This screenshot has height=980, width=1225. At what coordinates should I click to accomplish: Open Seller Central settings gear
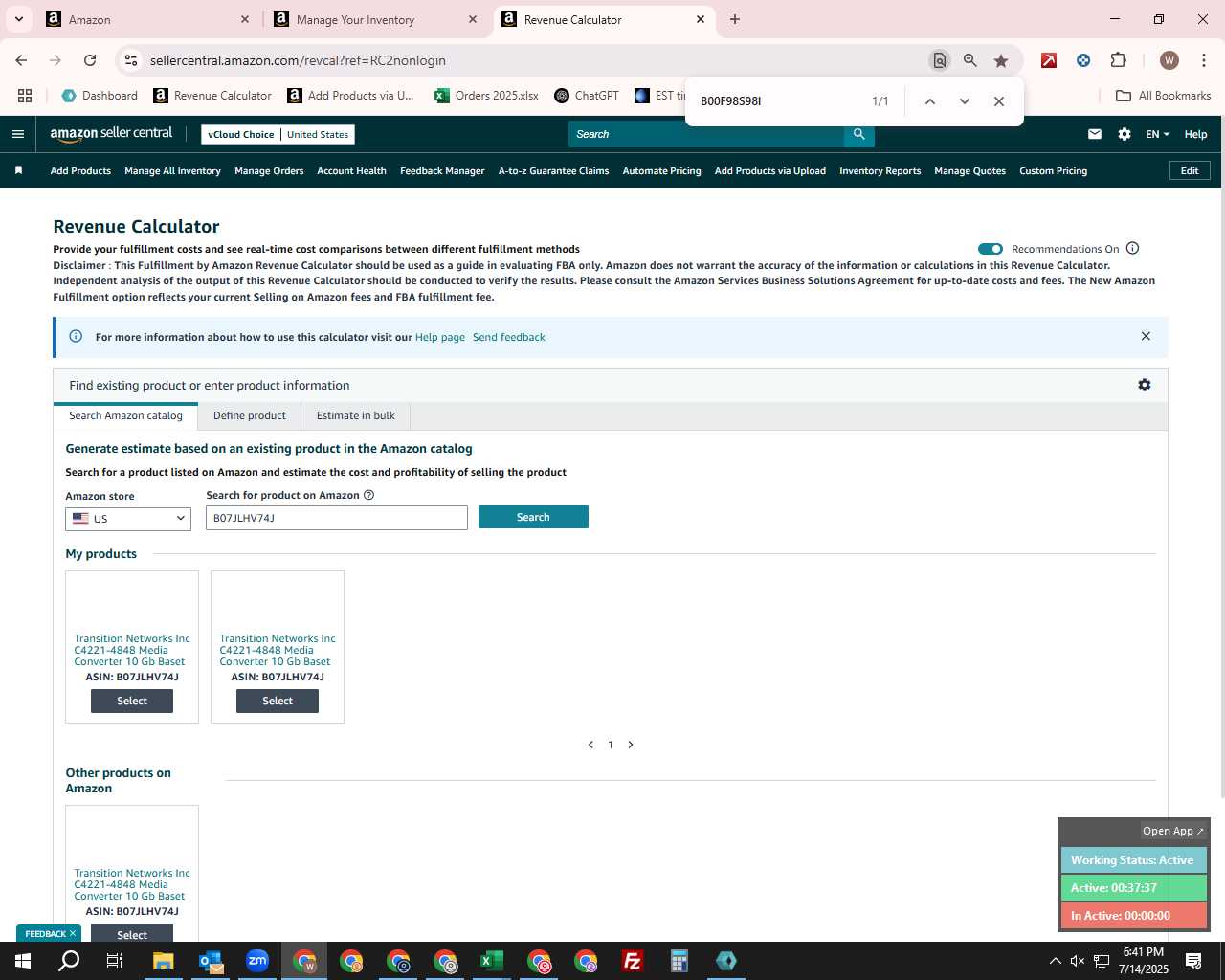(x=1125, y=134)
